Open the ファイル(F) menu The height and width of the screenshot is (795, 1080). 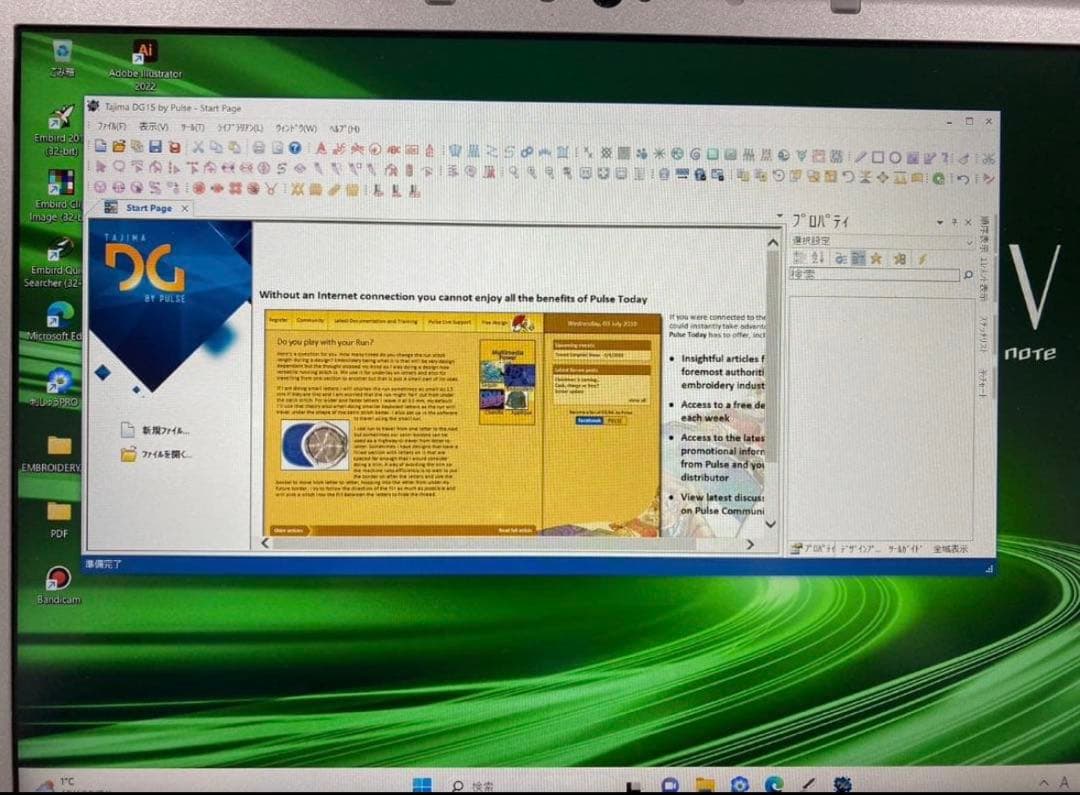point(111,127)
